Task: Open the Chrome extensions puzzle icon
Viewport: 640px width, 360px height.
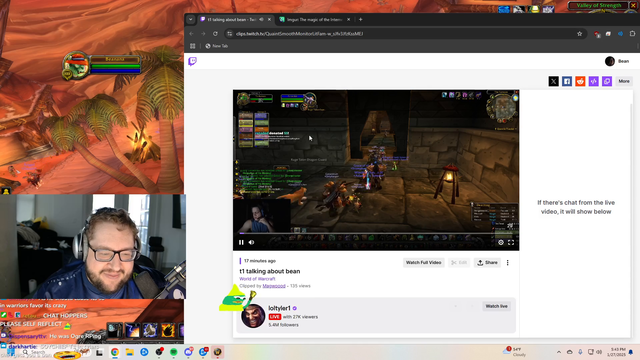Action: 632,34
